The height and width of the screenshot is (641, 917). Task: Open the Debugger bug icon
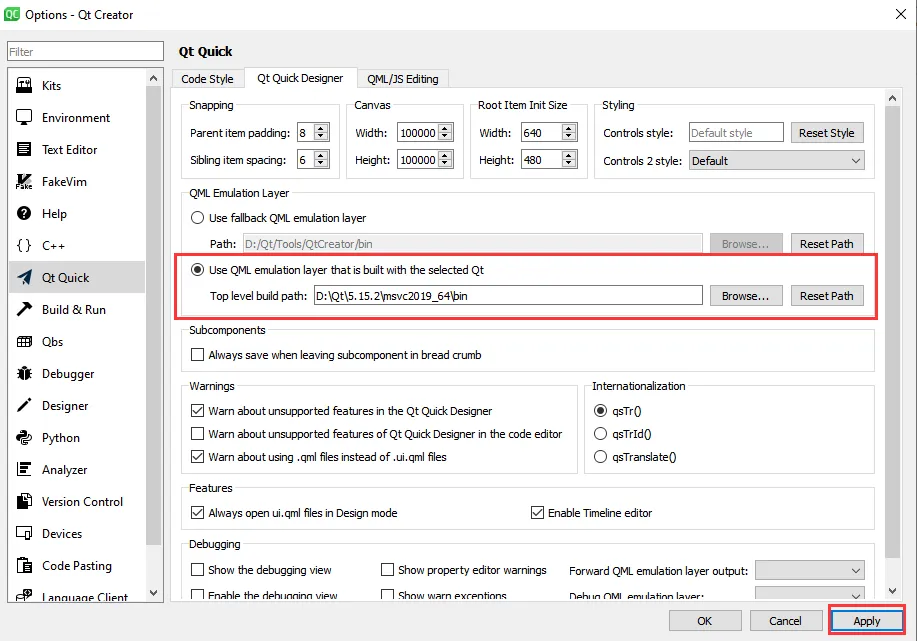point(24,373)
